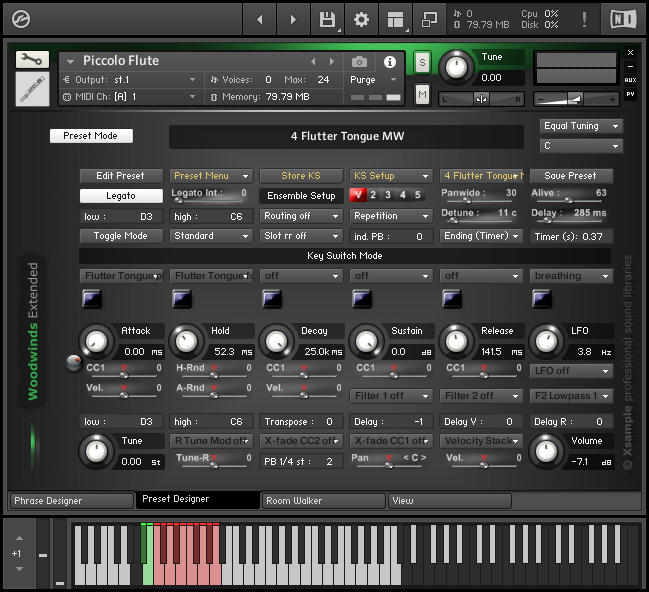Screen dimensions: 649x592
Task: Open the LFO off dropdown
Action: pyautogui.click(x=571, y=371)
